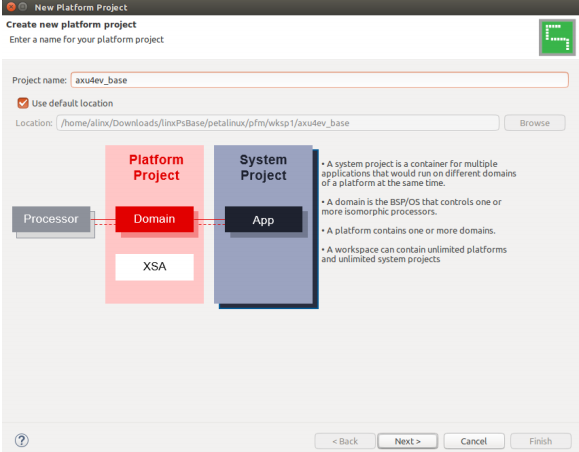Click the XSA box in the diagram
Image resolution: width=579 pixels, height=452 pixels.
[x=154, y=267]
